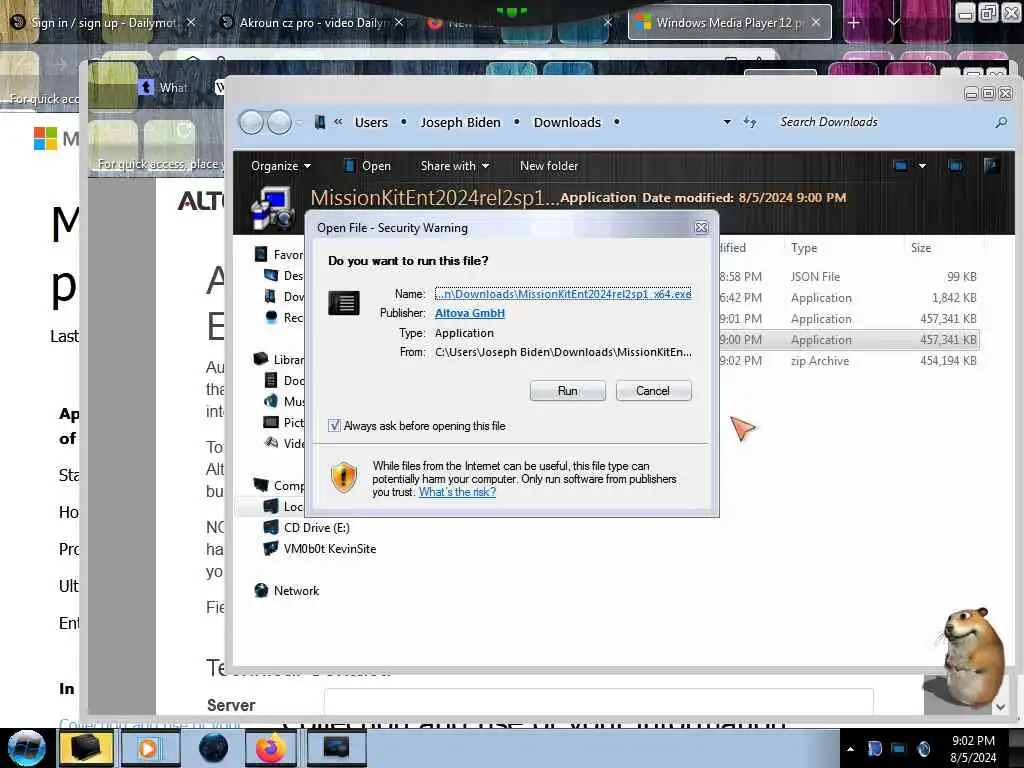Open the What's the risk link
Screen dimensions: 1024x768
(457, 492)
